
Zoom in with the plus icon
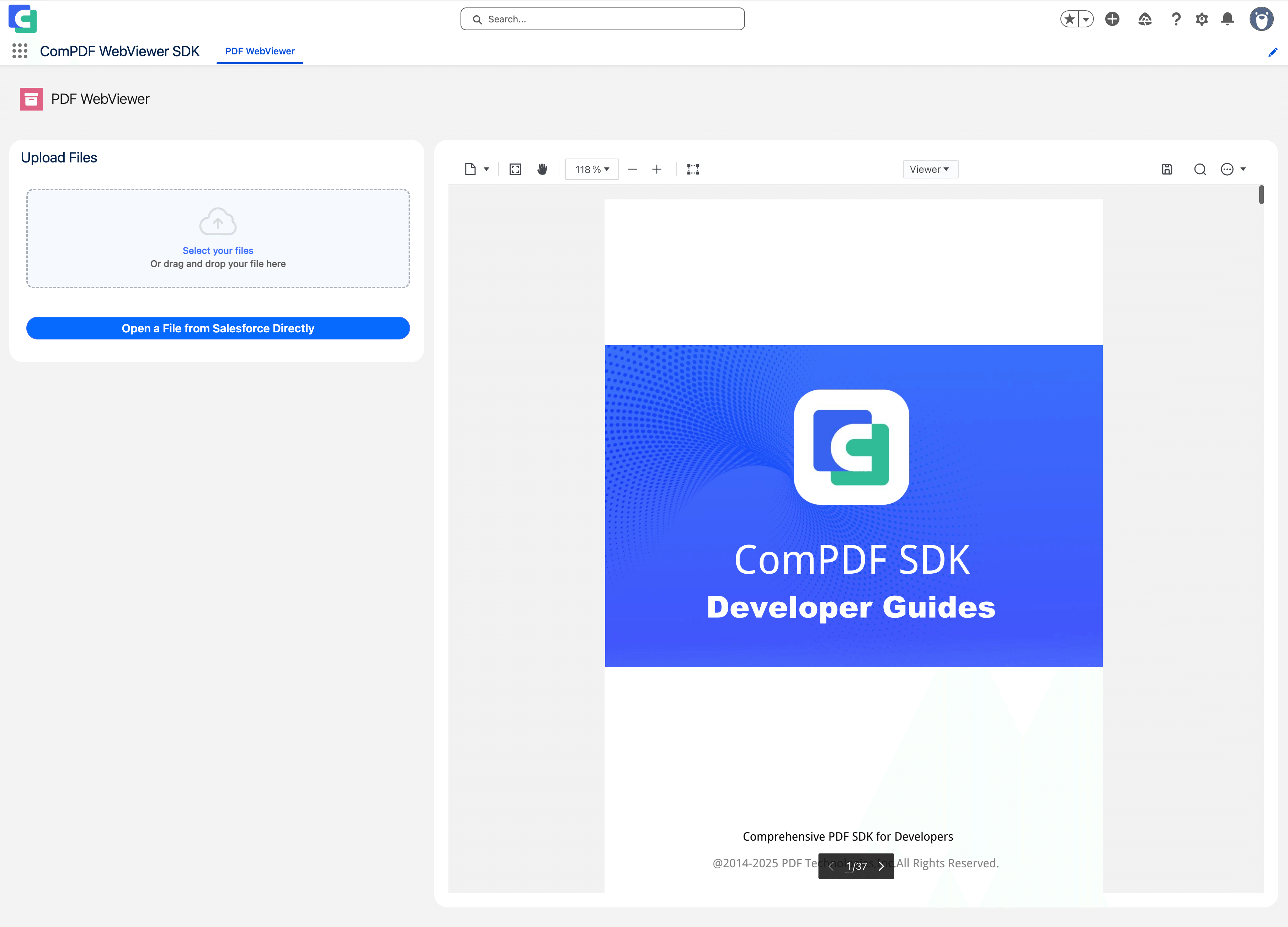point(657,168)
